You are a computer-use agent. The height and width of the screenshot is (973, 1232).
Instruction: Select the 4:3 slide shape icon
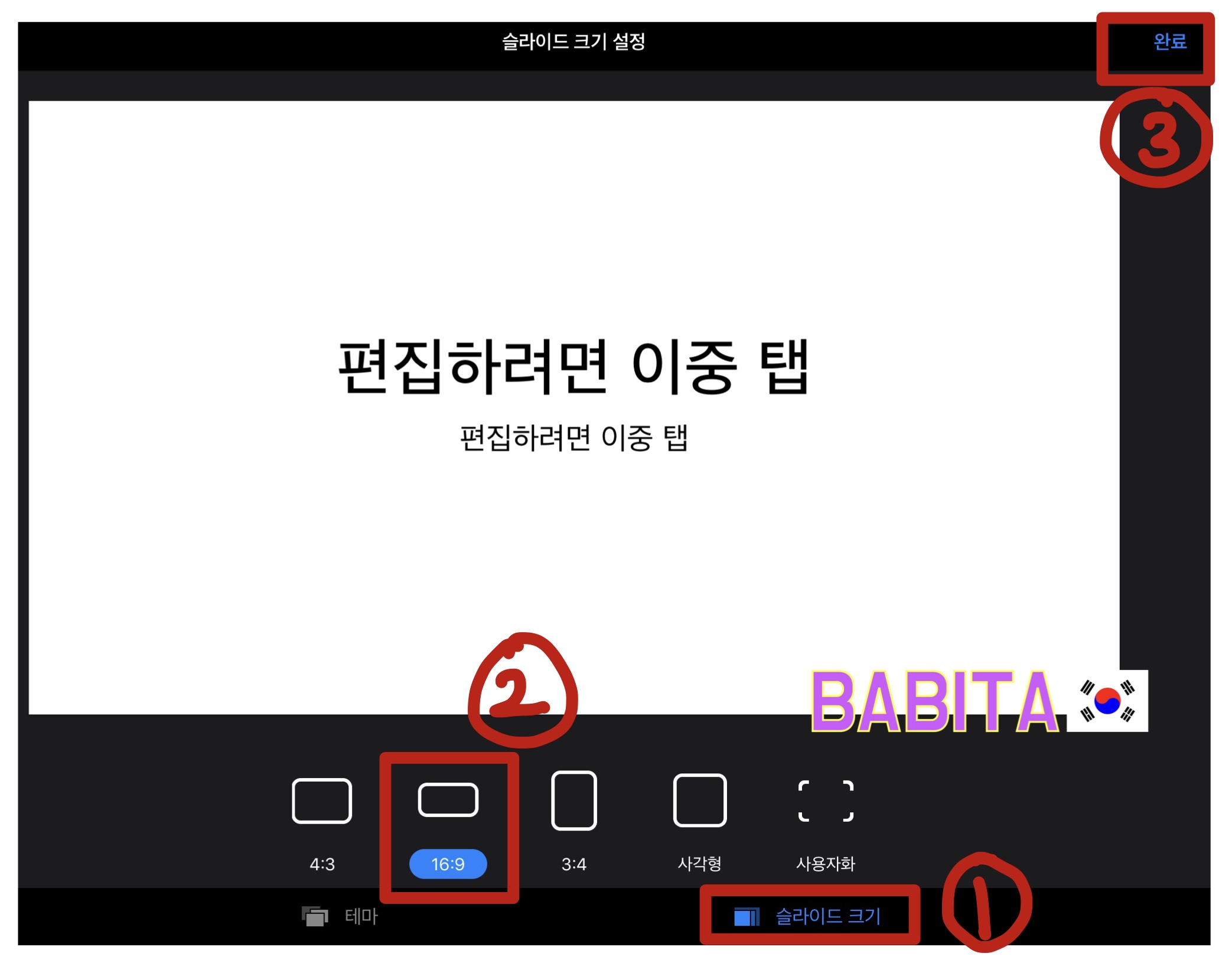click(x=322, y=801)
